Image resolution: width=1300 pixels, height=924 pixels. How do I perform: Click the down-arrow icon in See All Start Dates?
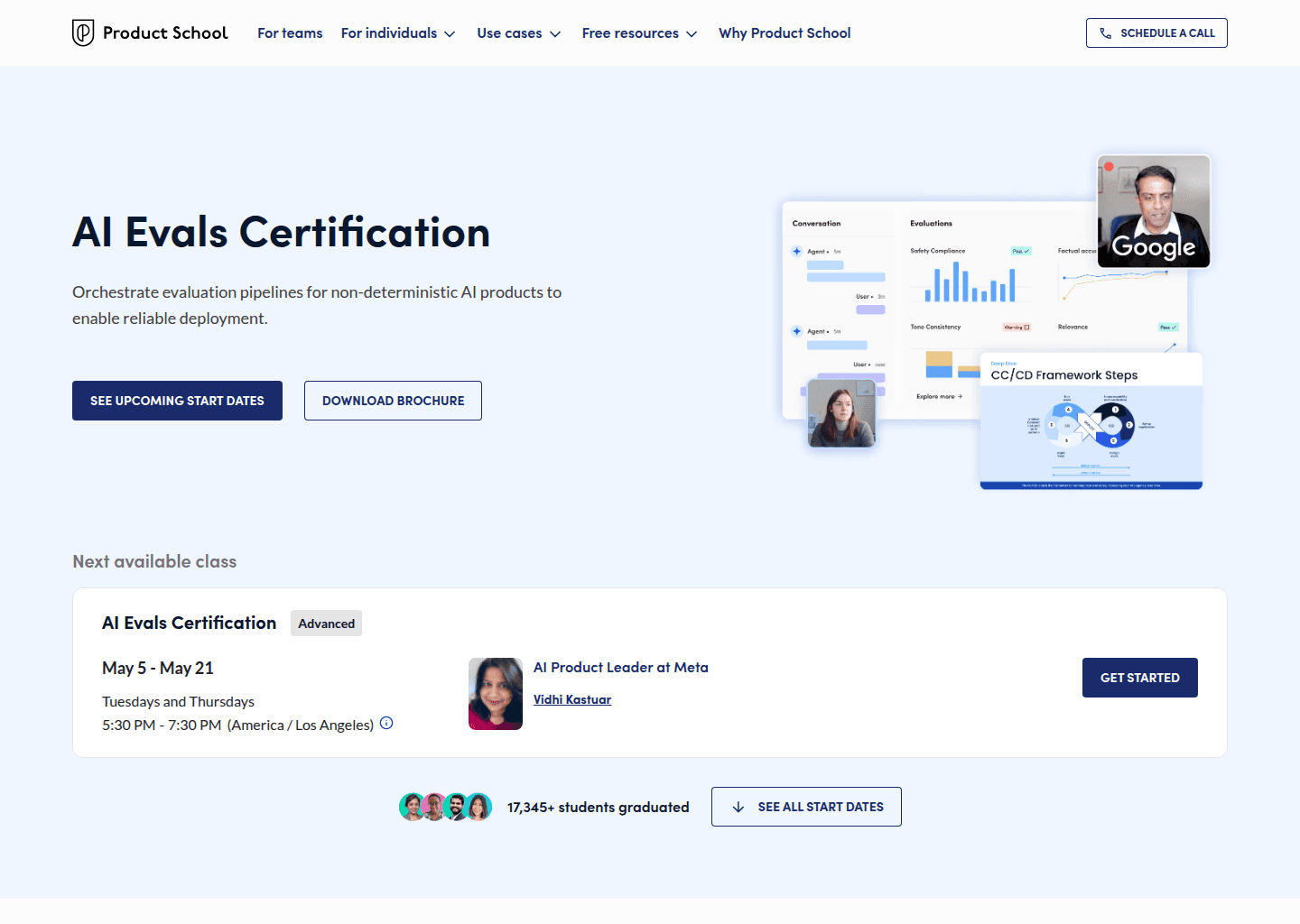[739, 807]
